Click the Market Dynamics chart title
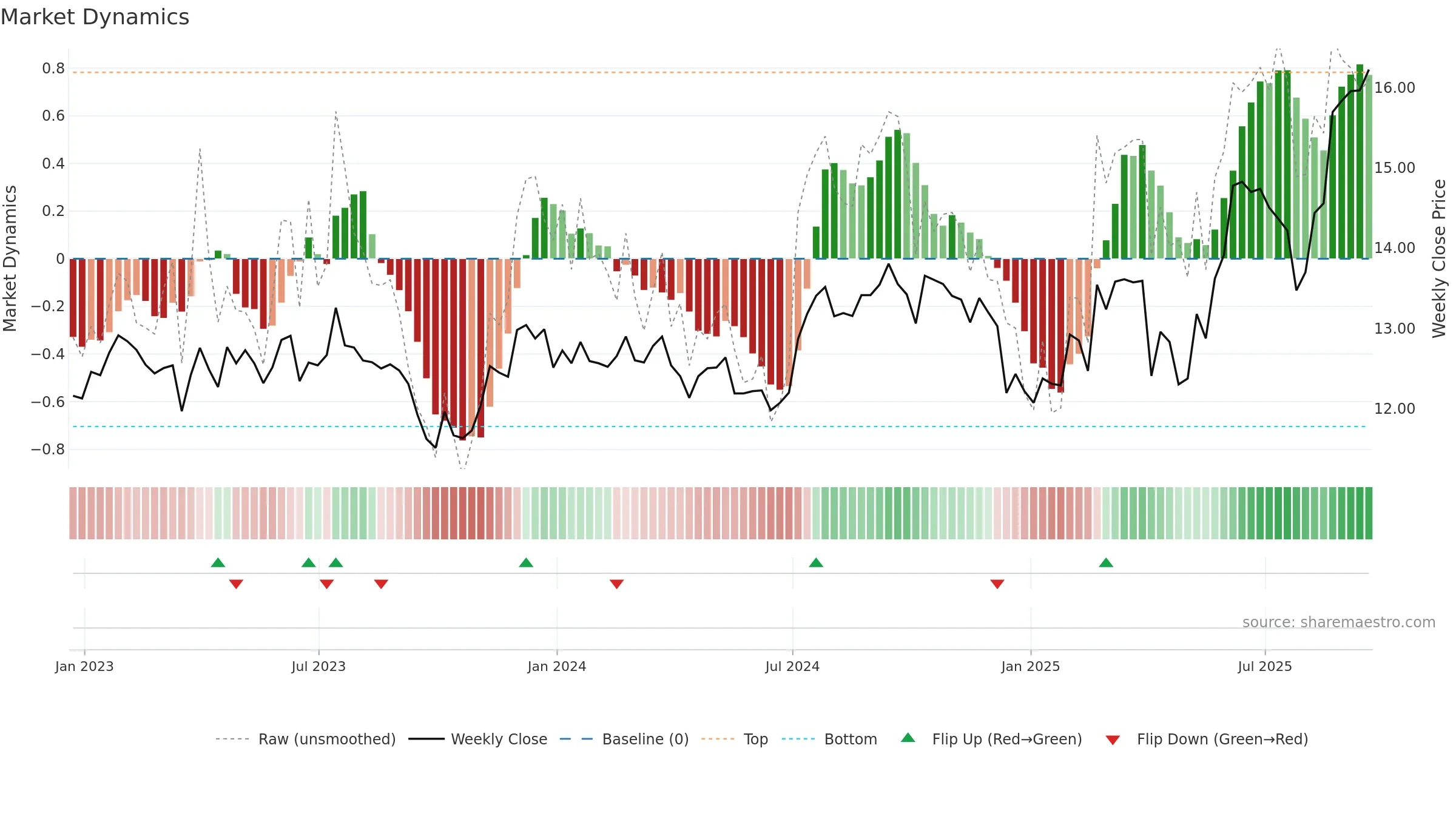Viewport: 1456px width, 819px height. tap(95, 17)
